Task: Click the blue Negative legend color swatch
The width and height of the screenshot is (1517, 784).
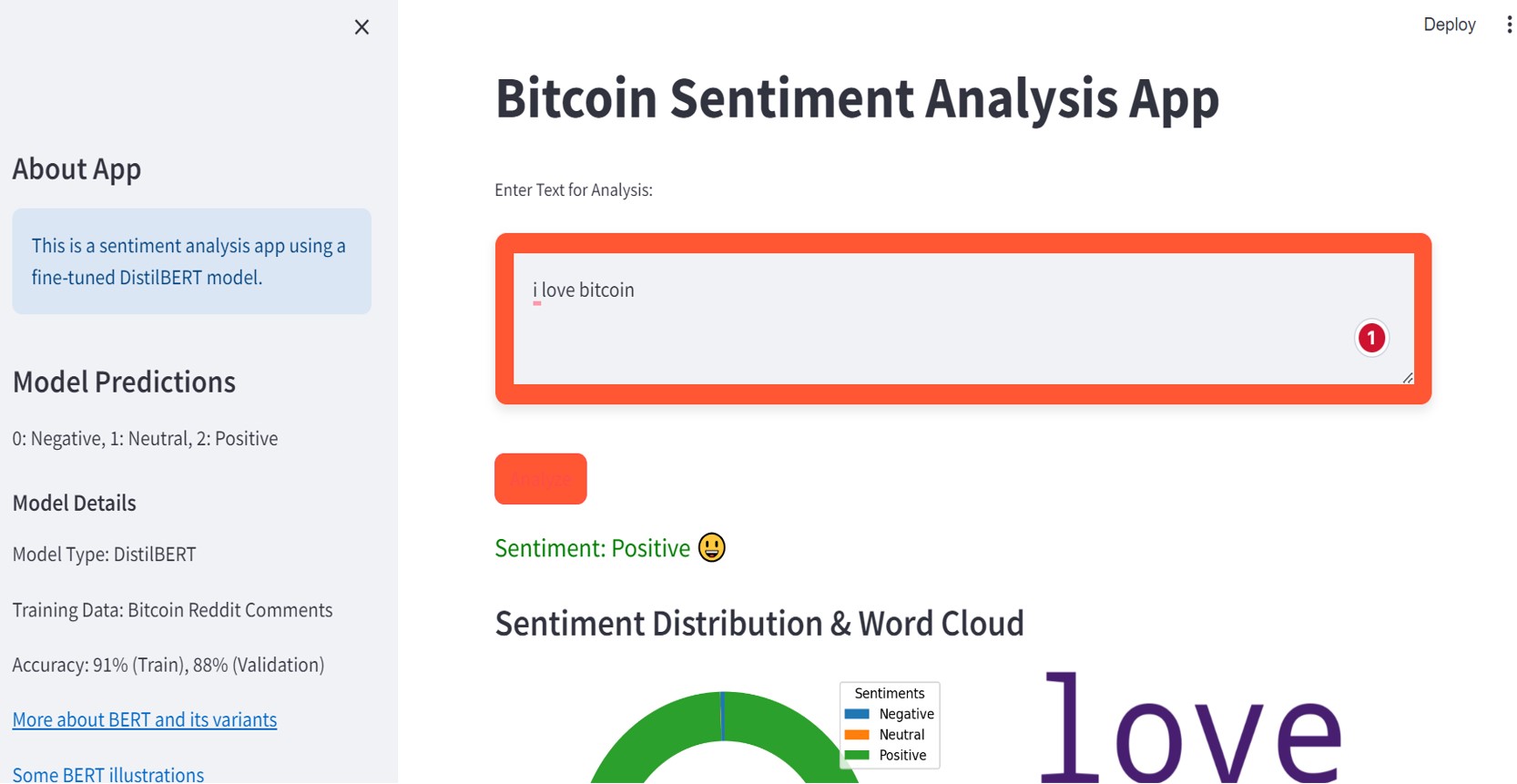Action: point(857,713)
